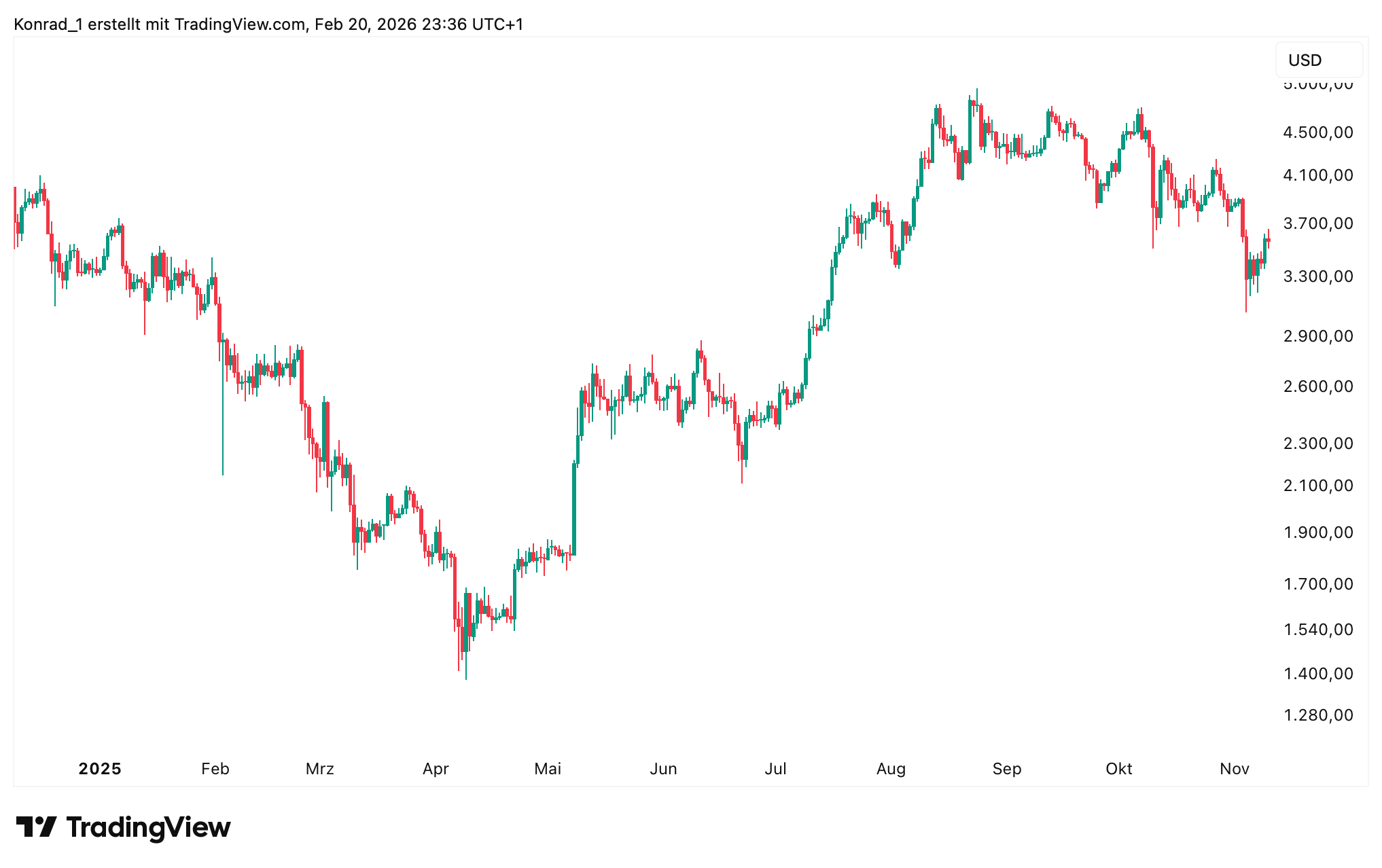Click the Okt time axis label
Screen dimensions: 1382x868
(x=1119, y=769)
